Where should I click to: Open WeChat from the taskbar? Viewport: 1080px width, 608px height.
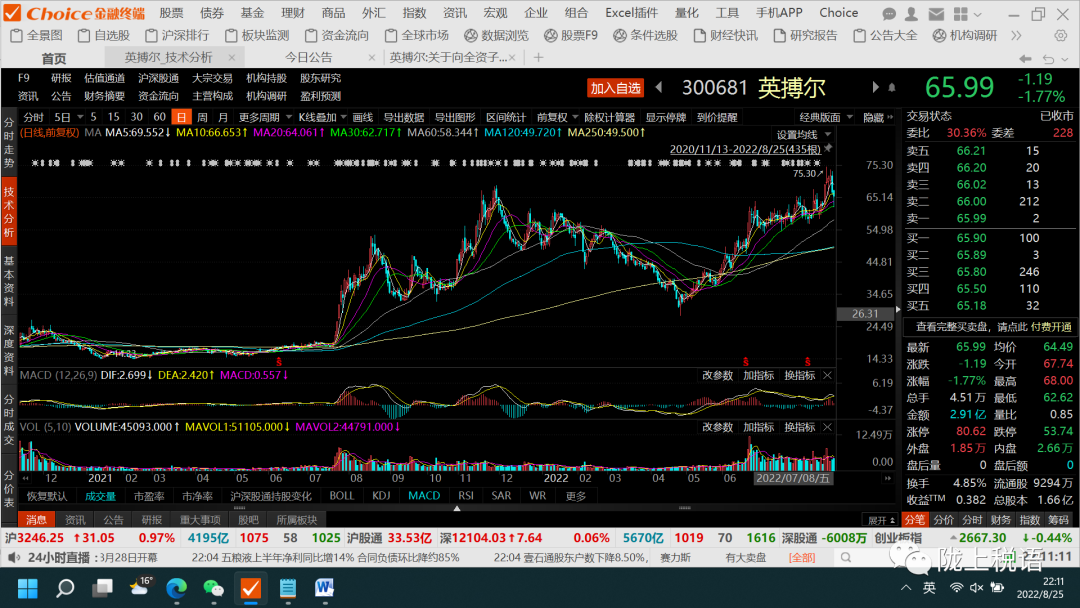[214, 588]
